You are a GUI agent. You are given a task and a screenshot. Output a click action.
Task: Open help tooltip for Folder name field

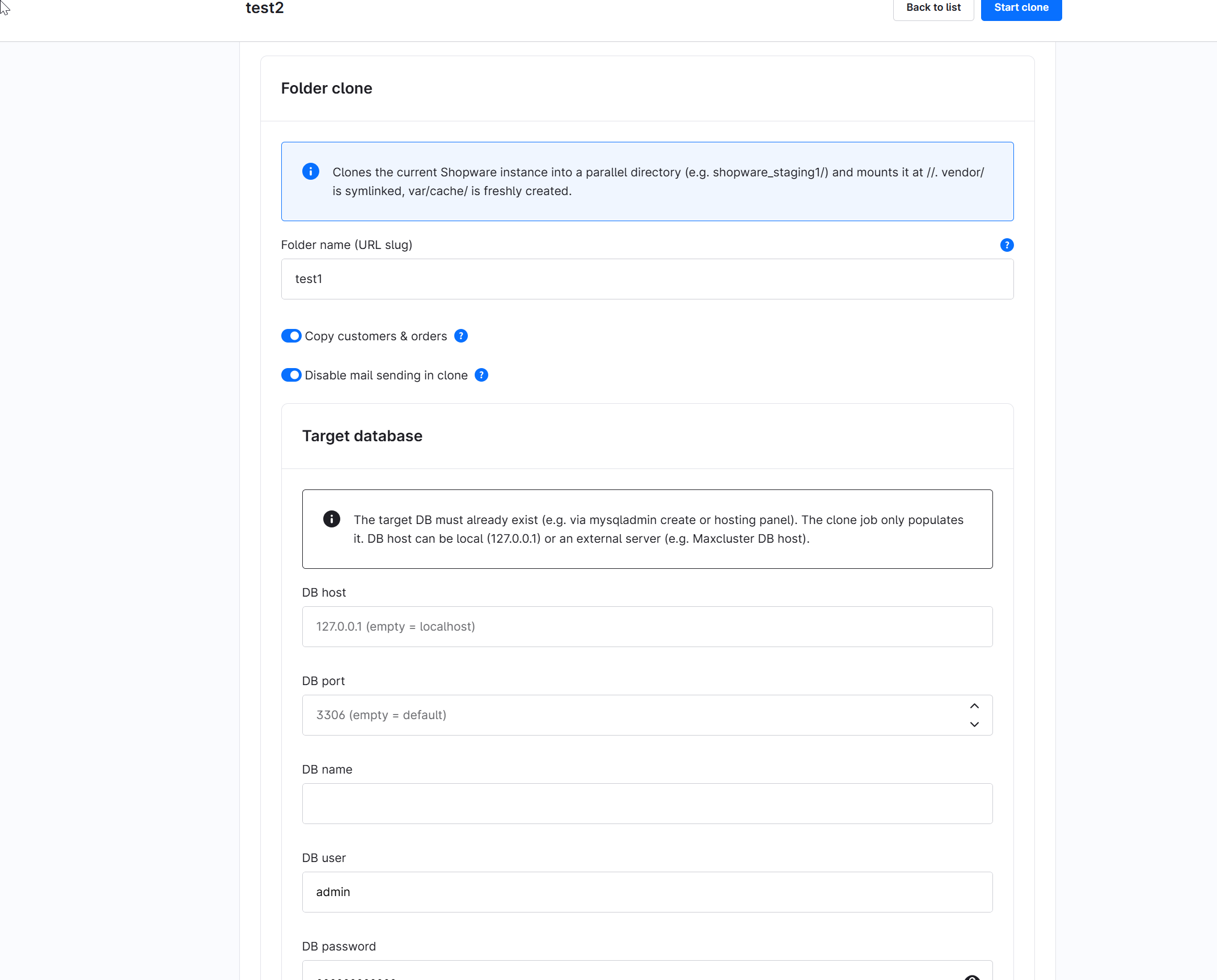point(1007,245)
